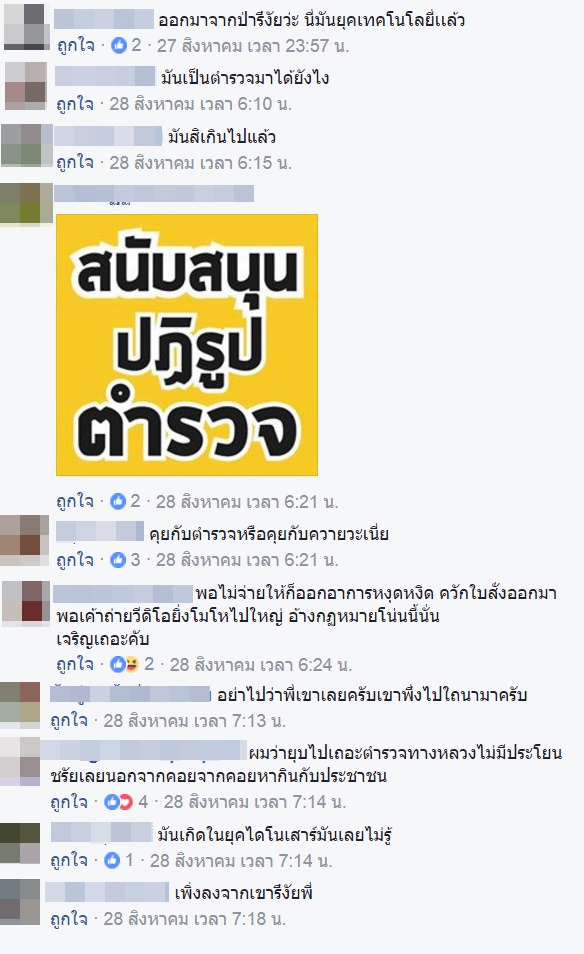
Task: Open timestamp 28 สิงหาคม เวลา 6:10 น.
Action: [200, 104]
